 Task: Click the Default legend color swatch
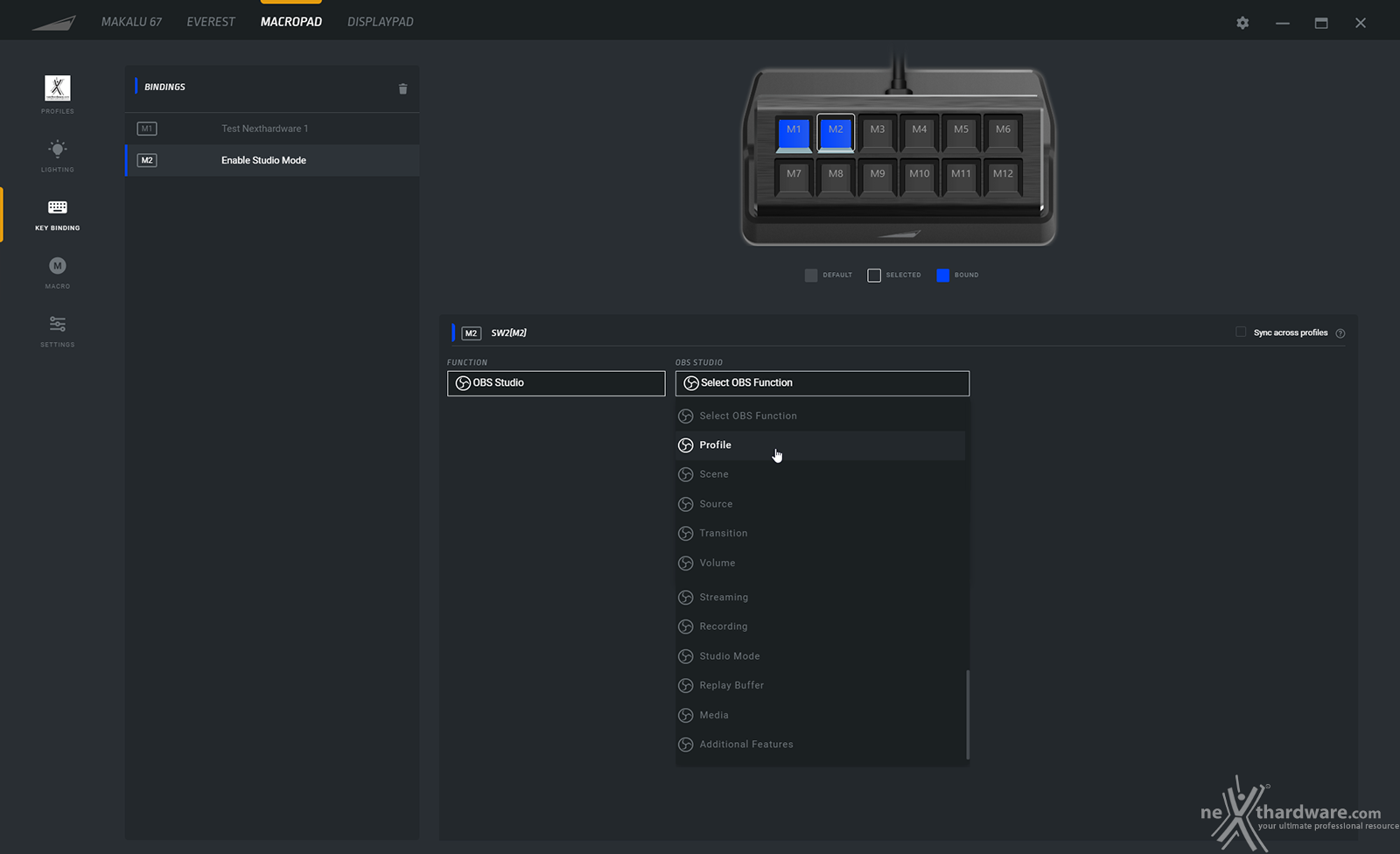coord(811,276)
